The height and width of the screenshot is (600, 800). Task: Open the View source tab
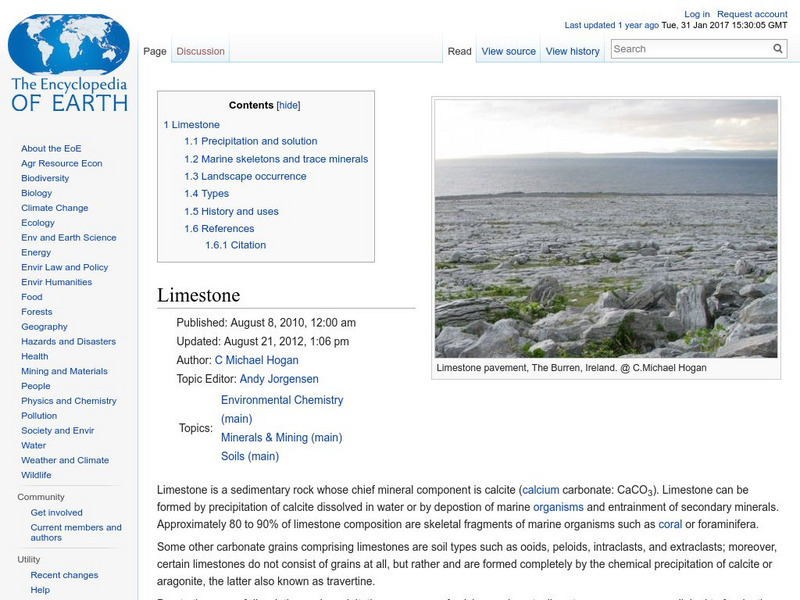tap(509, 52)
